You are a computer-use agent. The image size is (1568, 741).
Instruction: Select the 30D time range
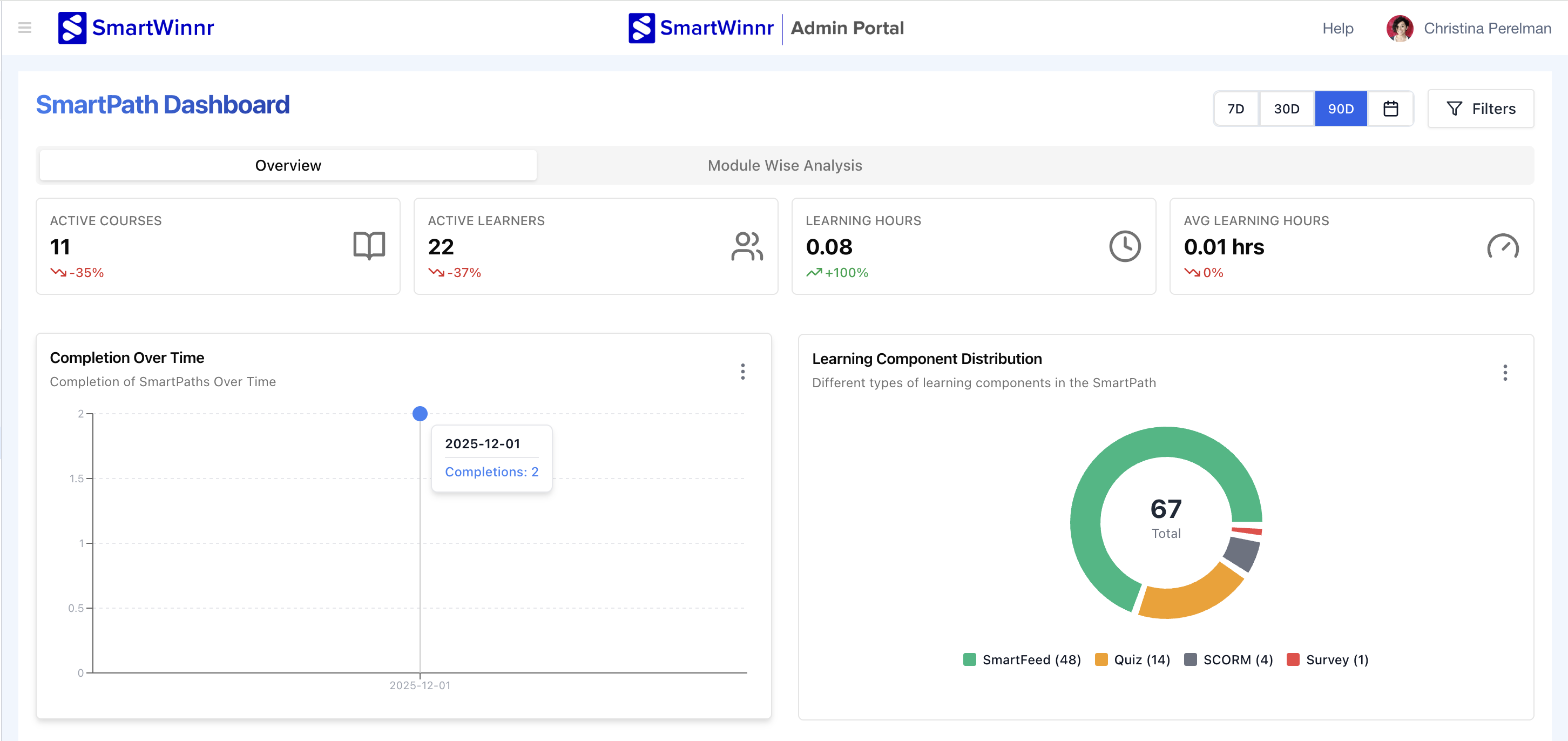1286,109
